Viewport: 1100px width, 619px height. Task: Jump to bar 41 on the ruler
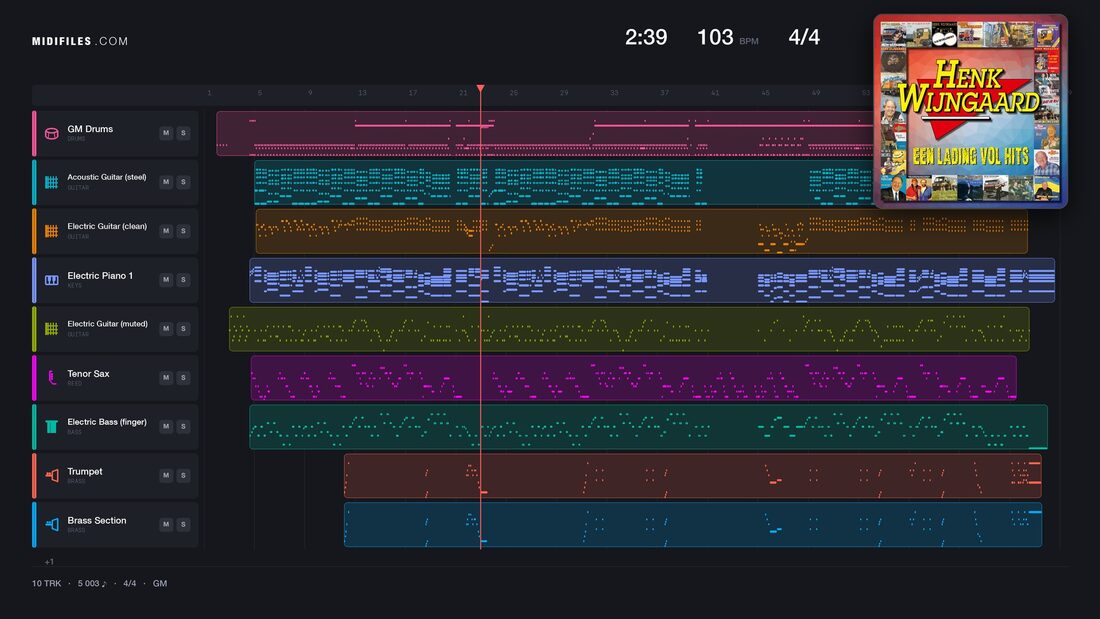click(x=715, y=93)
